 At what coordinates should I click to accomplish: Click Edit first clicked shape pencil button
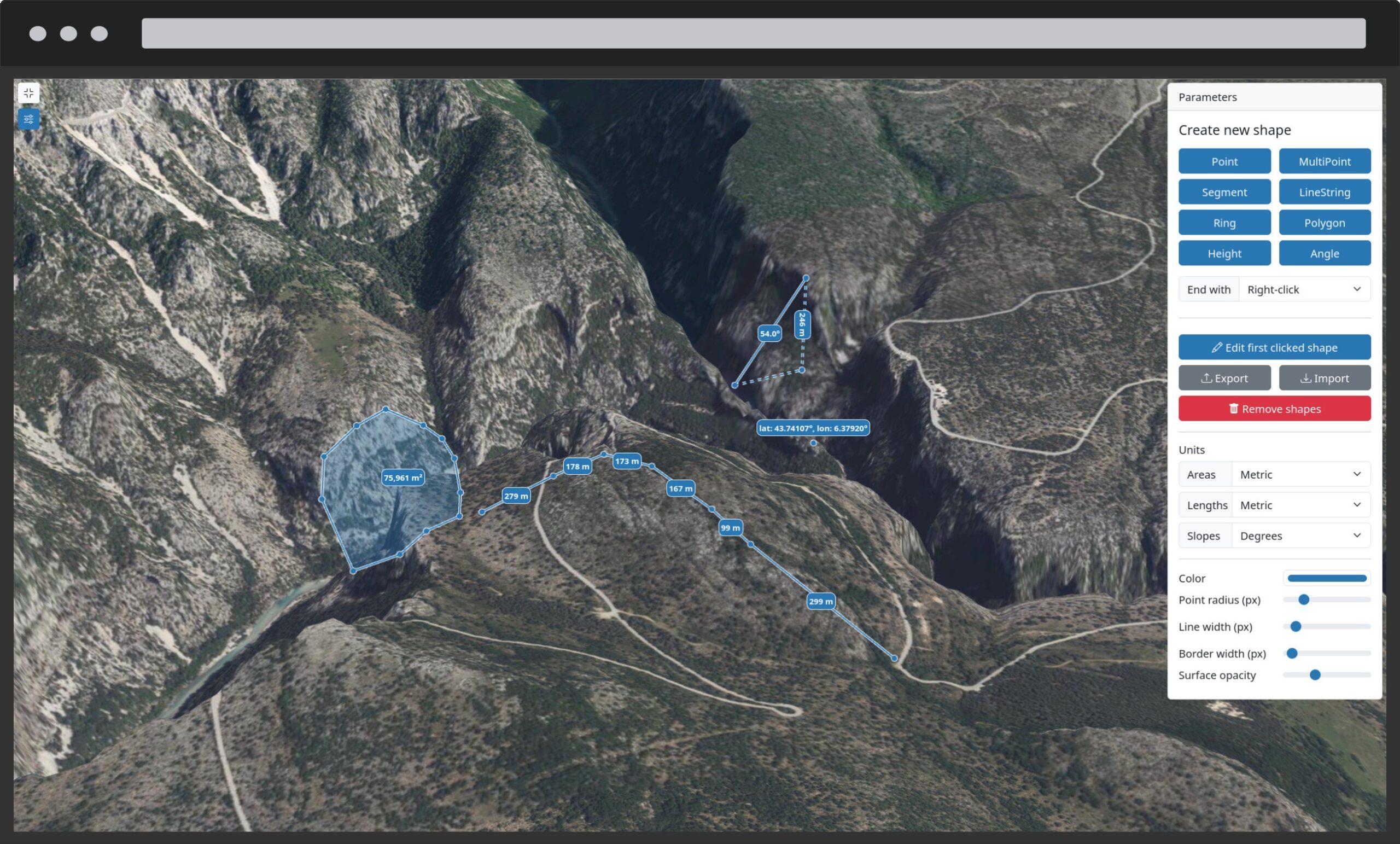tap(1274, 347)
